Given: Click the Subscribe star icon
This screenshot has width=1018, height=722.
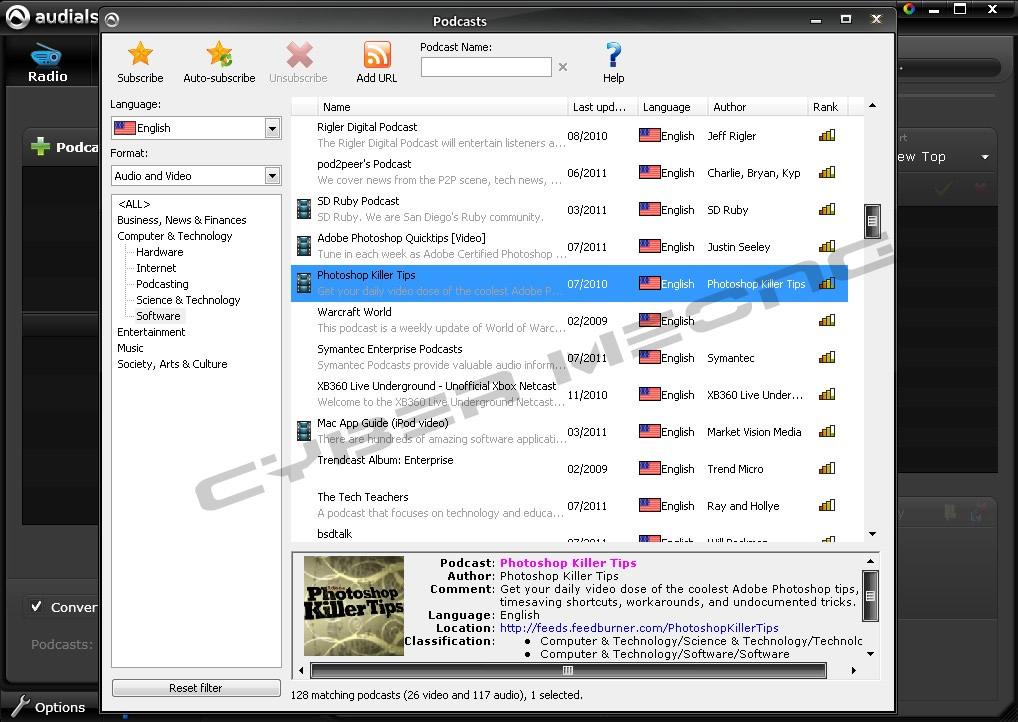Looking at the screenshot, I should 140,54.
